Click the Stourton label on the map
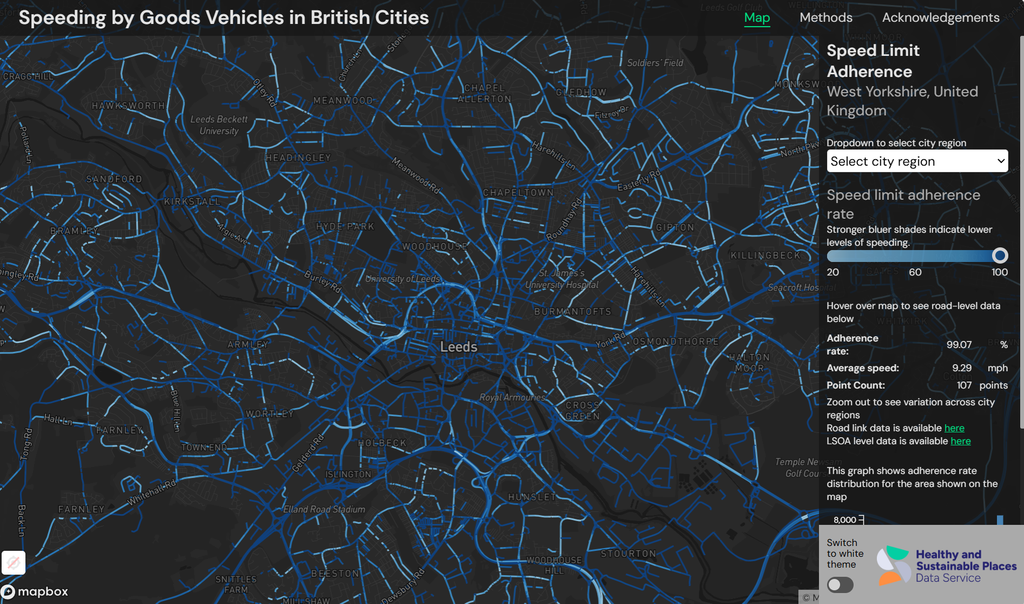The image size is (1024, 604). [x=628, y=554]
